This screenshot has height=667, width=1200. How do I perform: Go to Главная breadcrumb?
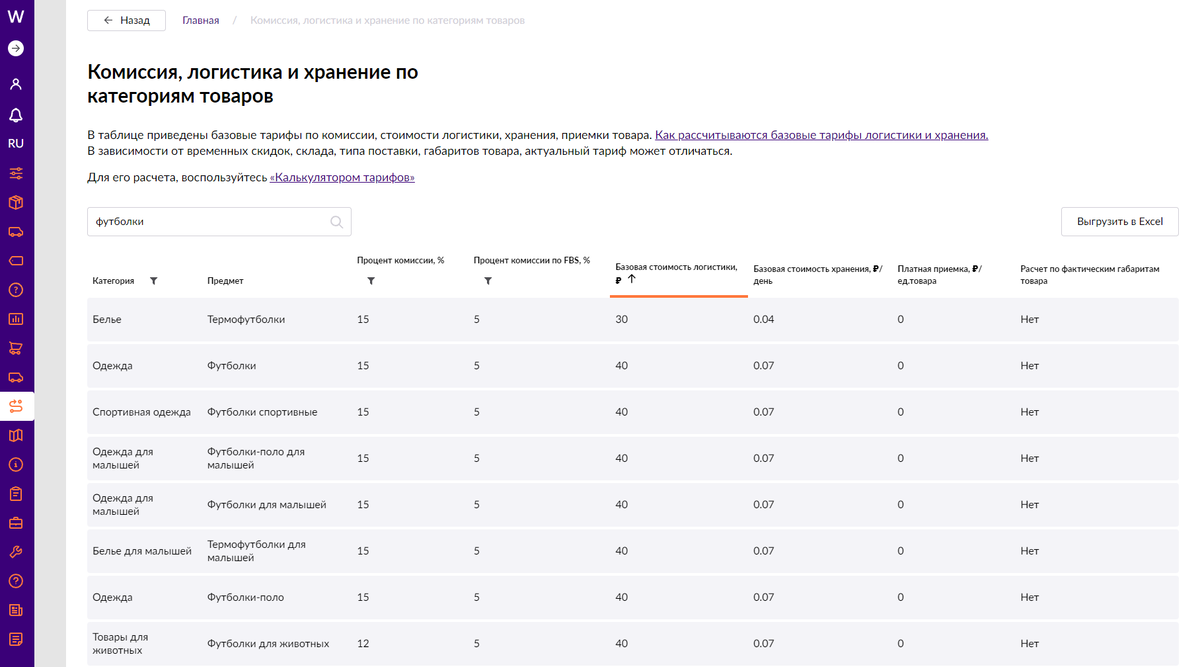point(200,20)
